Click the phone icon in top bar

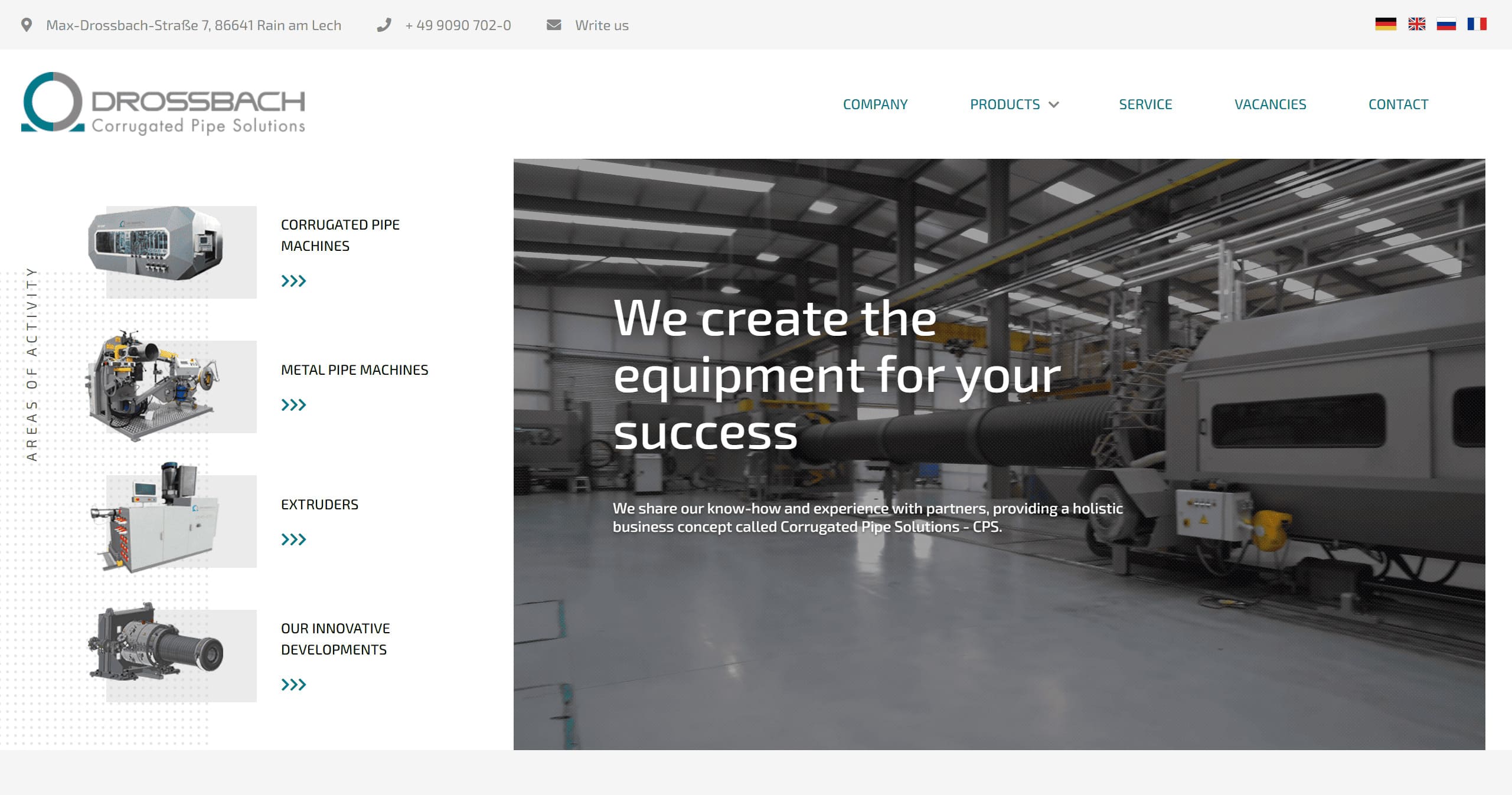[384, 25]
